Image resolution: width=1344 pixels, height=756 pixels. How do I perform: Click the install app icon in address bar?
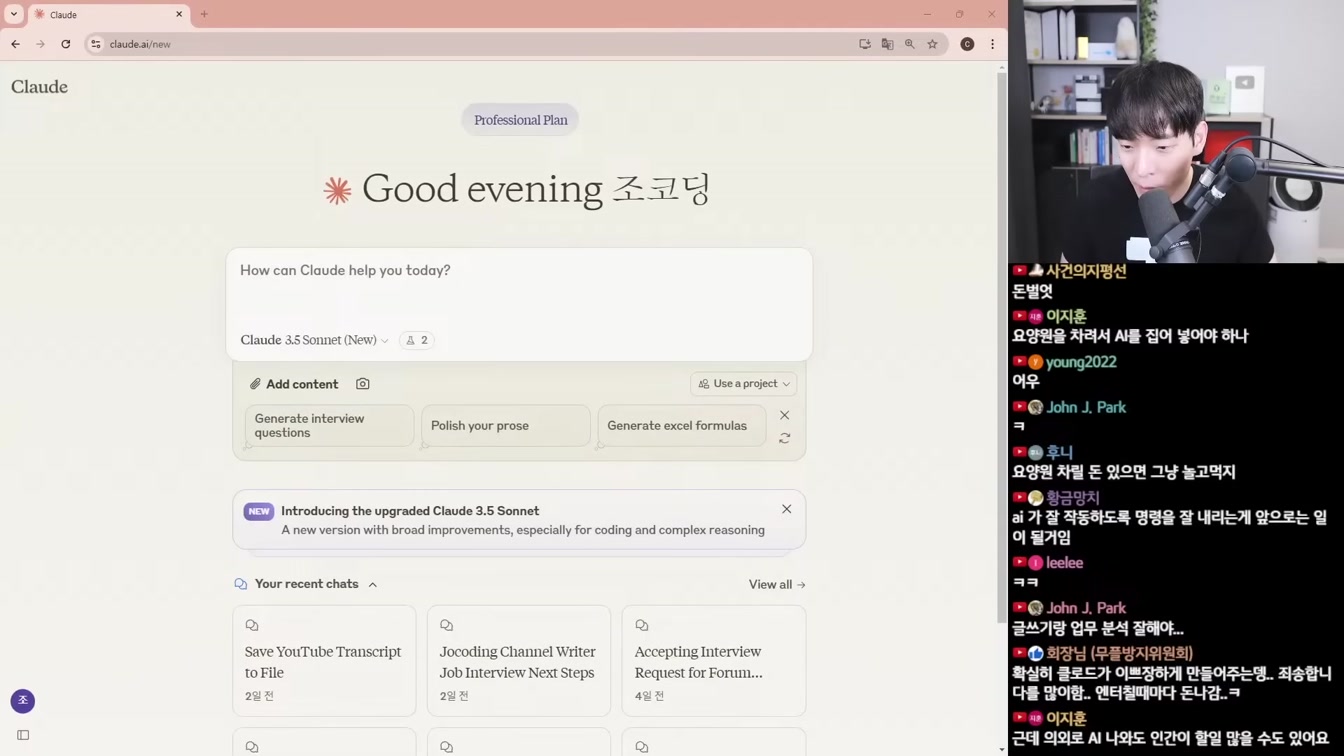(865, 44)
